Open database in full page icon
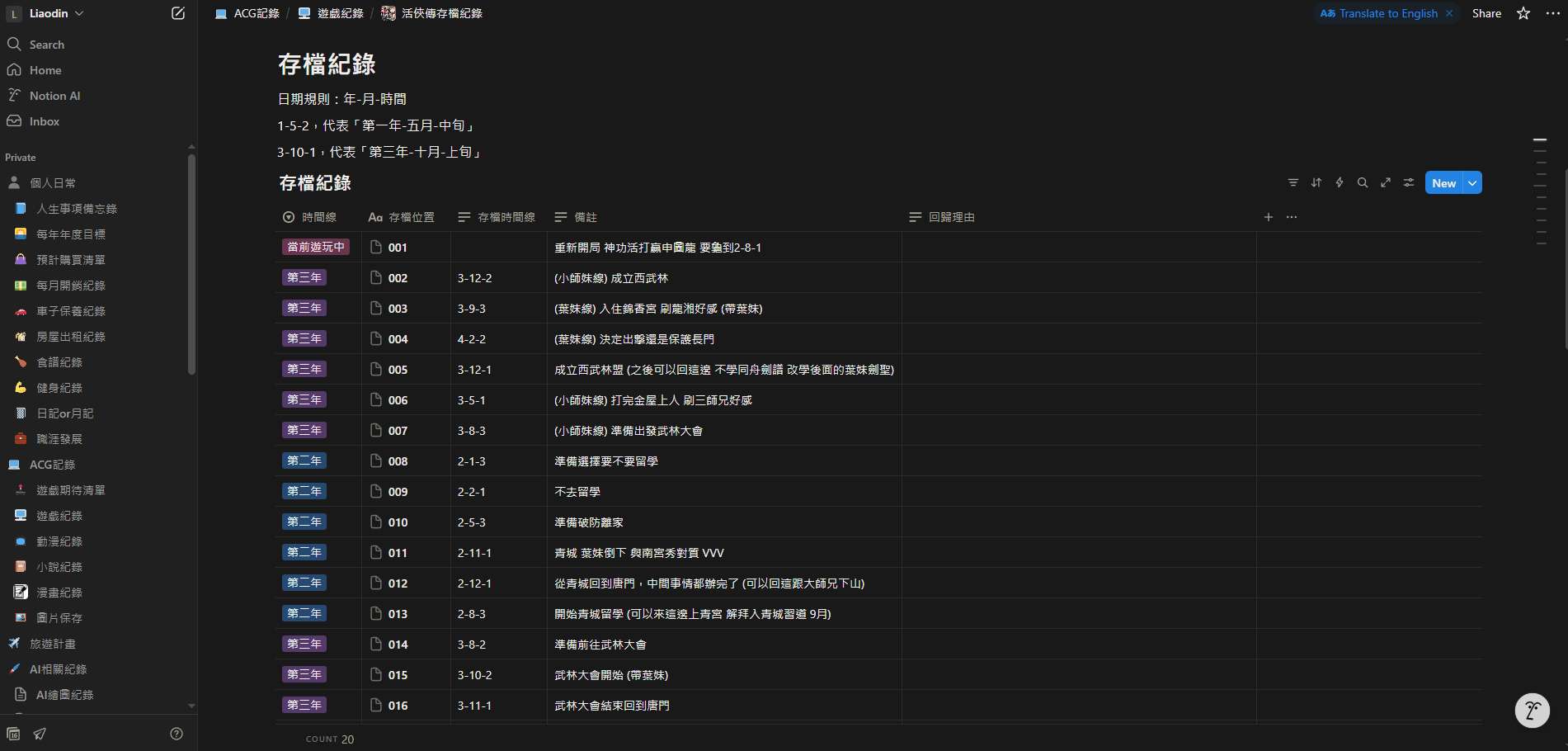1568x751 pixels. 1386,182
